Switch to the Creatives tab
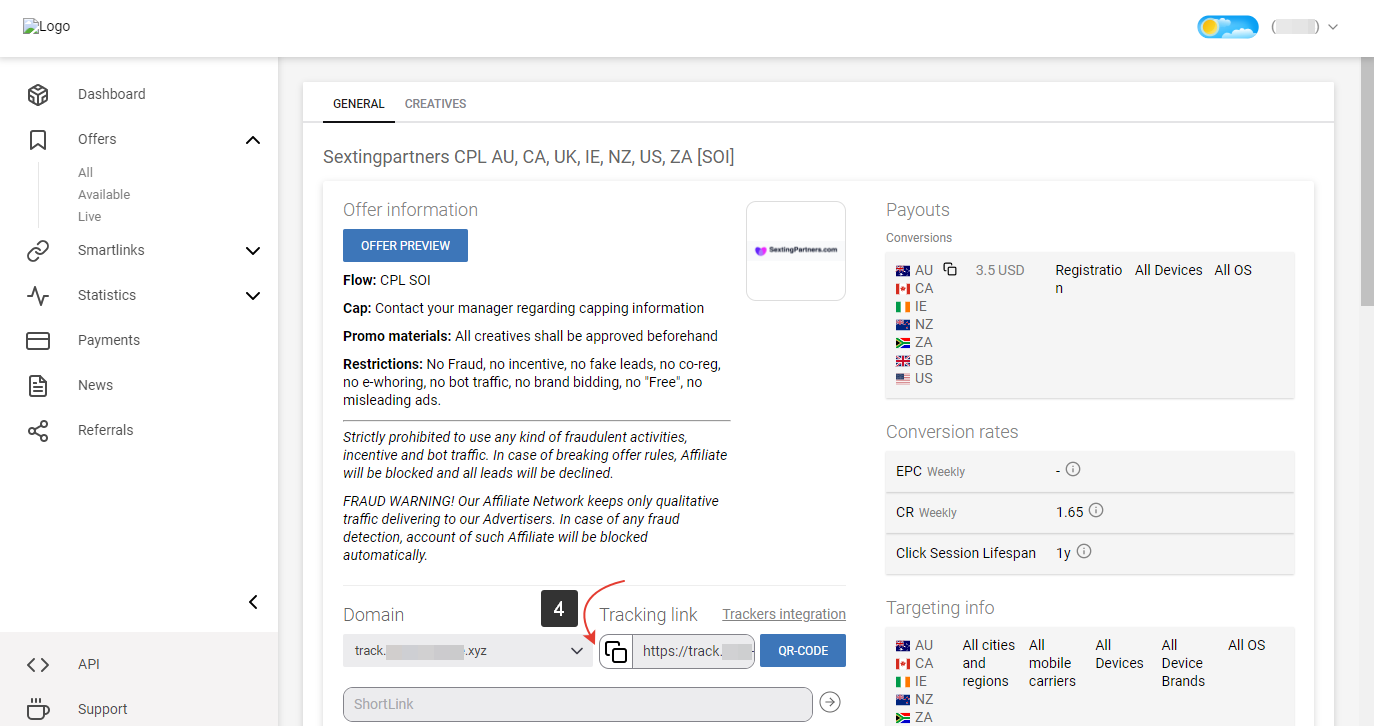The height and width of the screenshot is (726, 1374). coord(435,104)
